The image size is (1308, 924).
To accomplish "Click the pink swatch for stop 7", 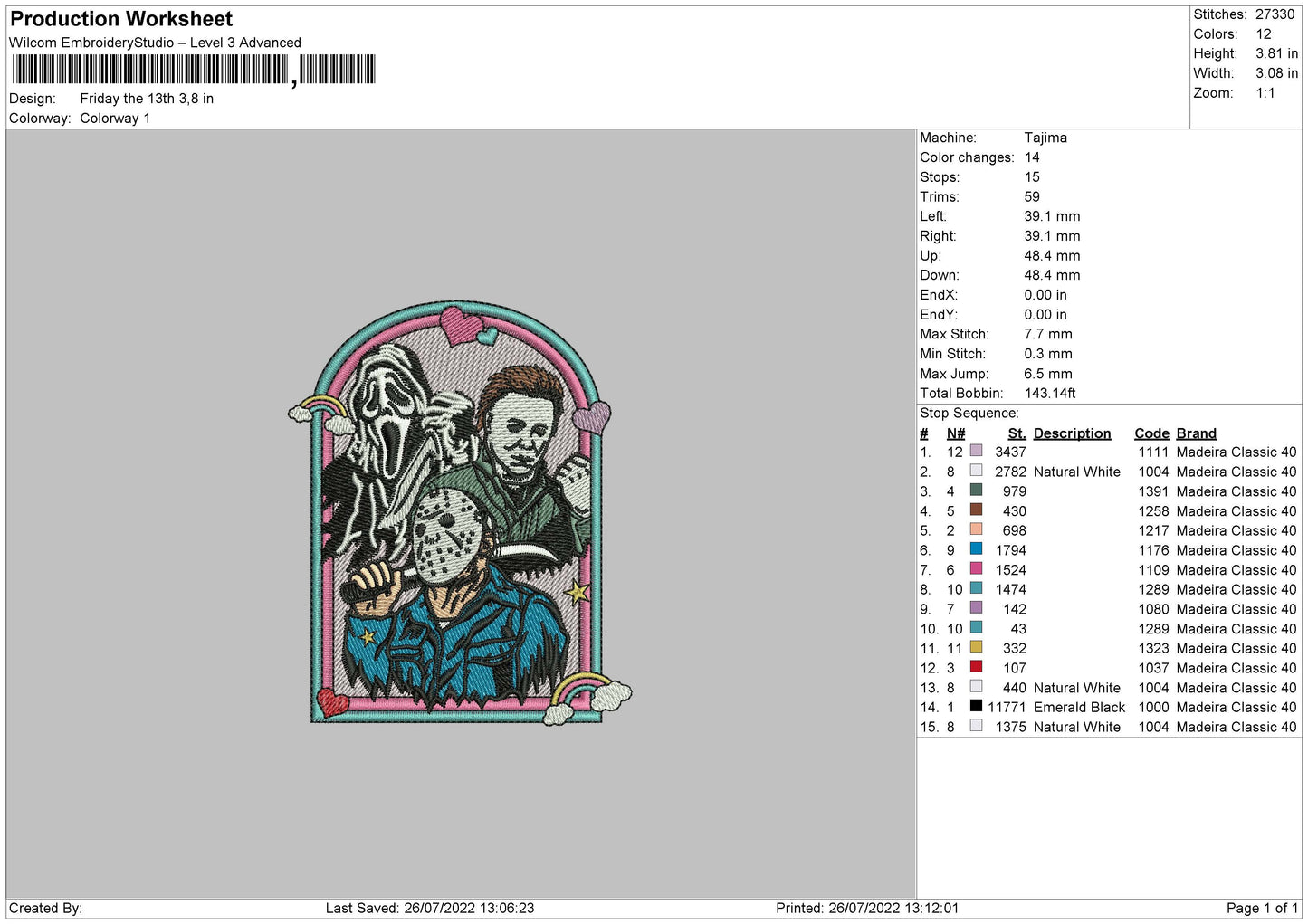I will point(976,568).
